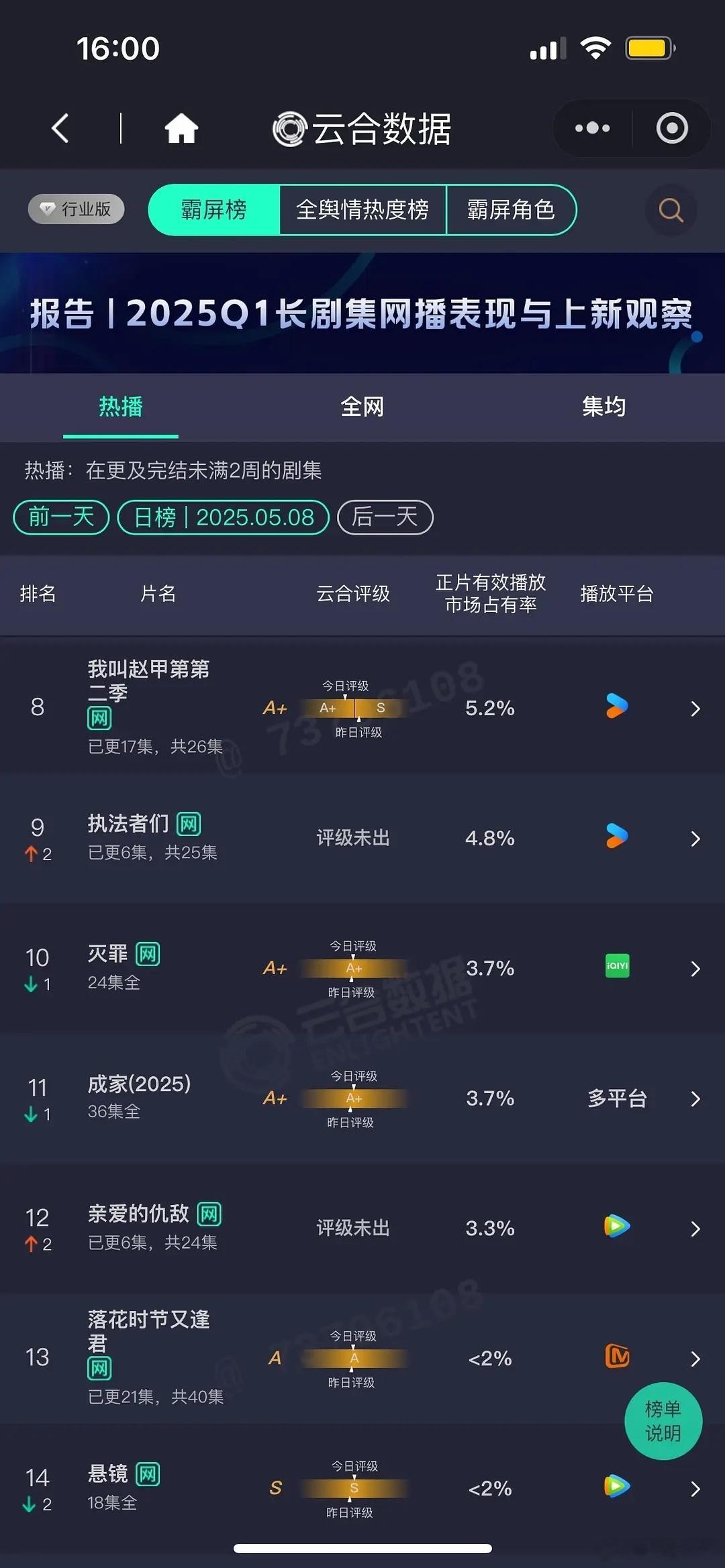Expand details chevron for 悬镜
Viewport: 725px width, 1568px height.
point(695,1489)
